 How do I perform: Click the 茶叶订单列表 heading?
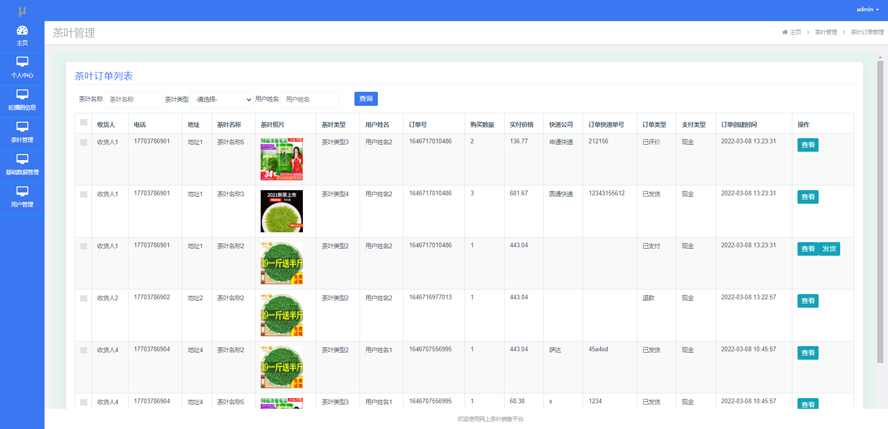tap(104, 76)
